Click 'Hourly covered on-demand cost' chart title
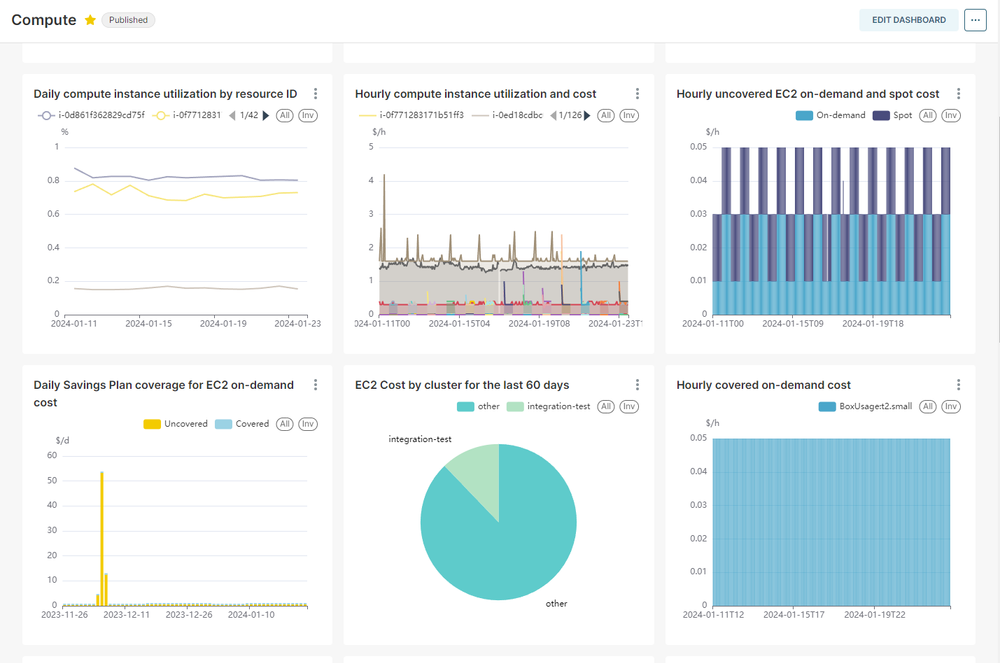 [763, 385]
